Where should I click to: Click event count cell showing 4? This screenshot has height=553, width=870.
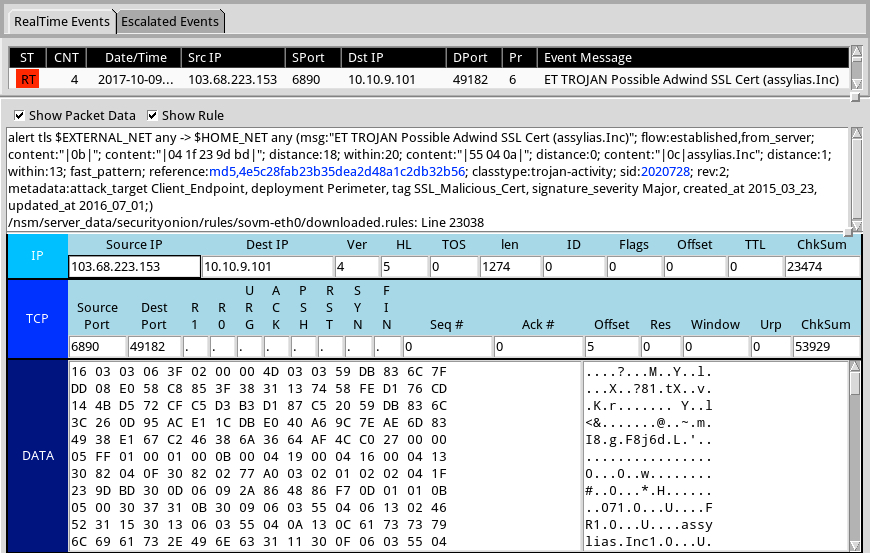[x=74, y=79]
